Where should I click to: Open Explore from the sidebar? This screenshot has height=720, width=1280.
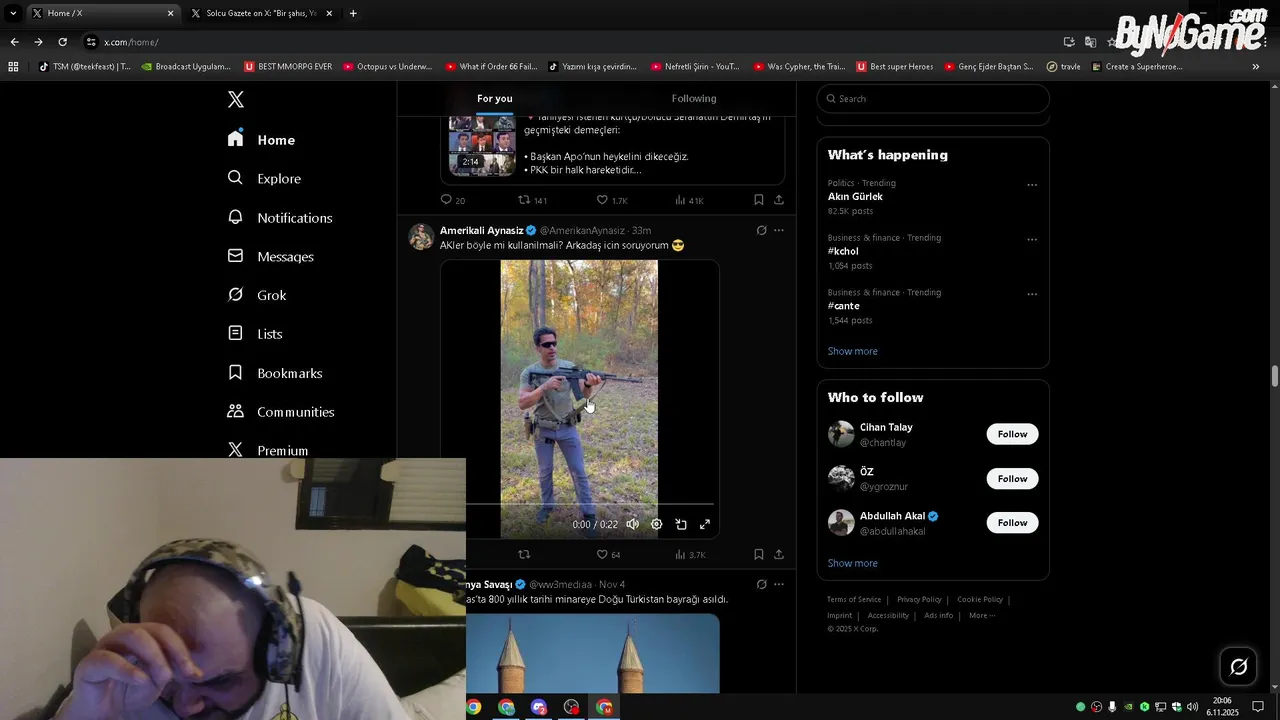coord(264,178)
